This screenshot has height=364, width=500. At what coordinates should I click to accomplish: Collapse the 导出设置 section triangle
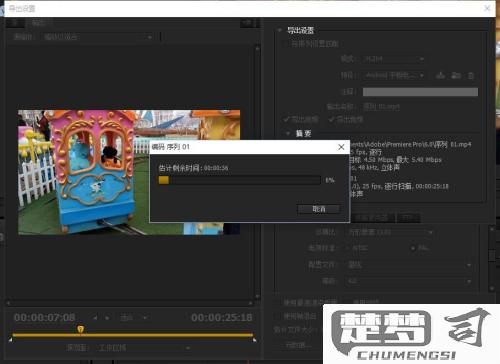coord(279,30)
